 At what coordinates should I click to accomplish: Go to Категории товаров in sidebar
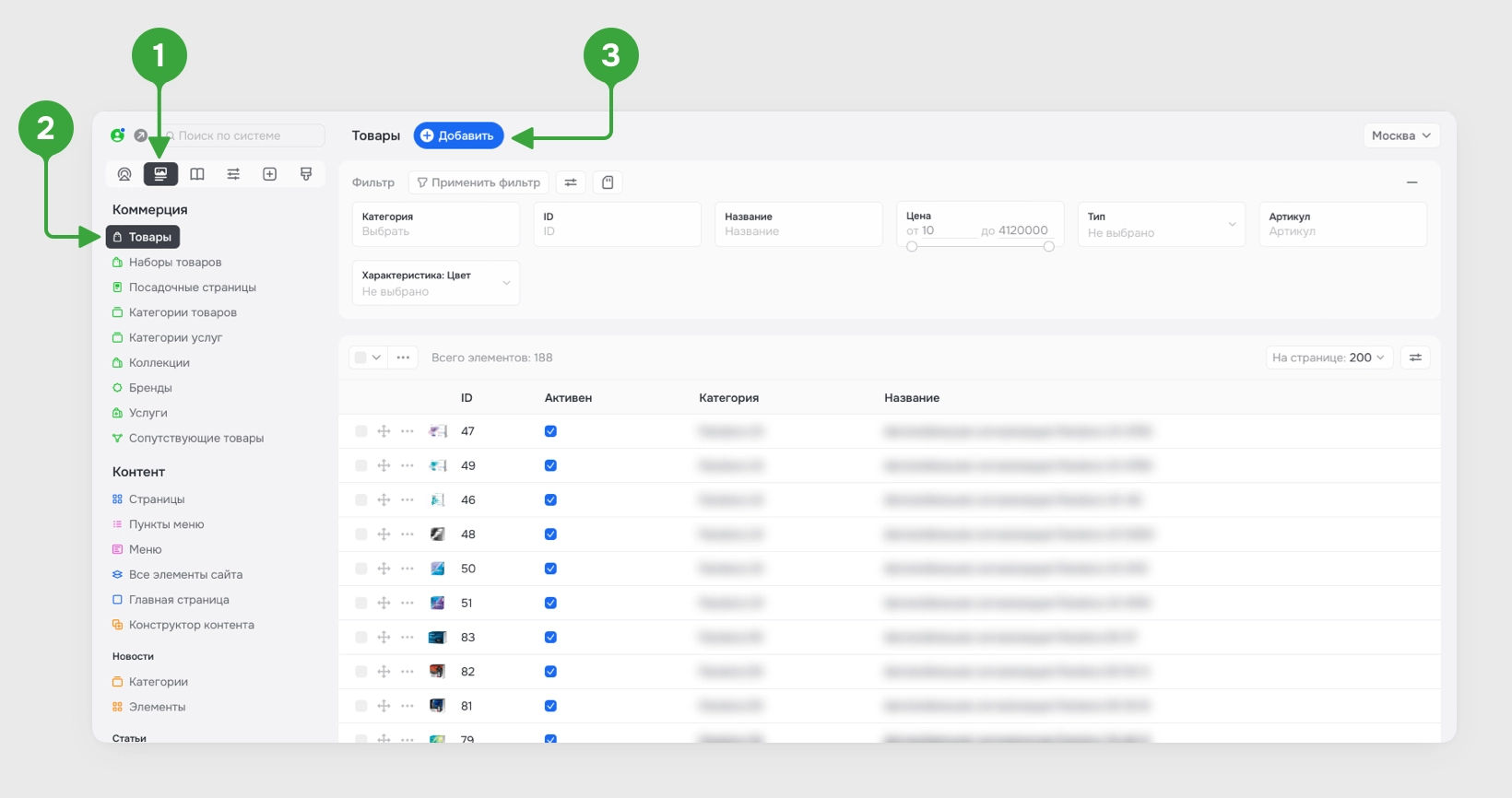coord(183,312)
